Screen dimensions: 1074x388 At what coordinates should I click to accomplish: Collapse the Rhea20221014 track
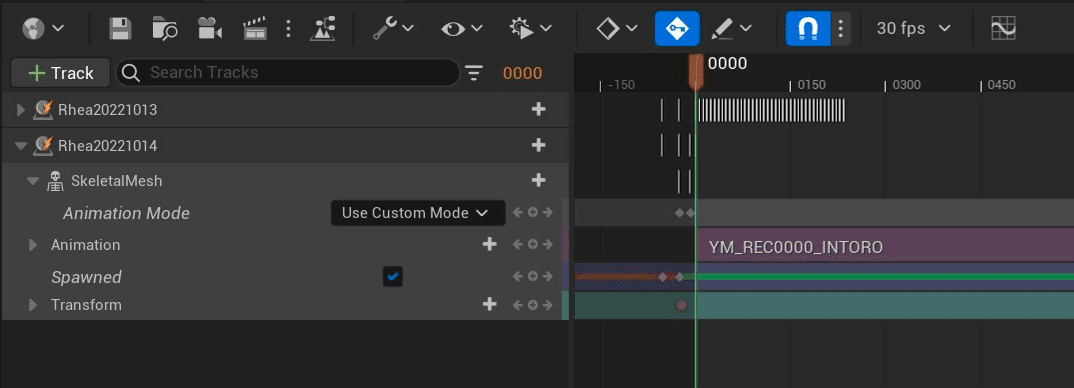(20, 145)
